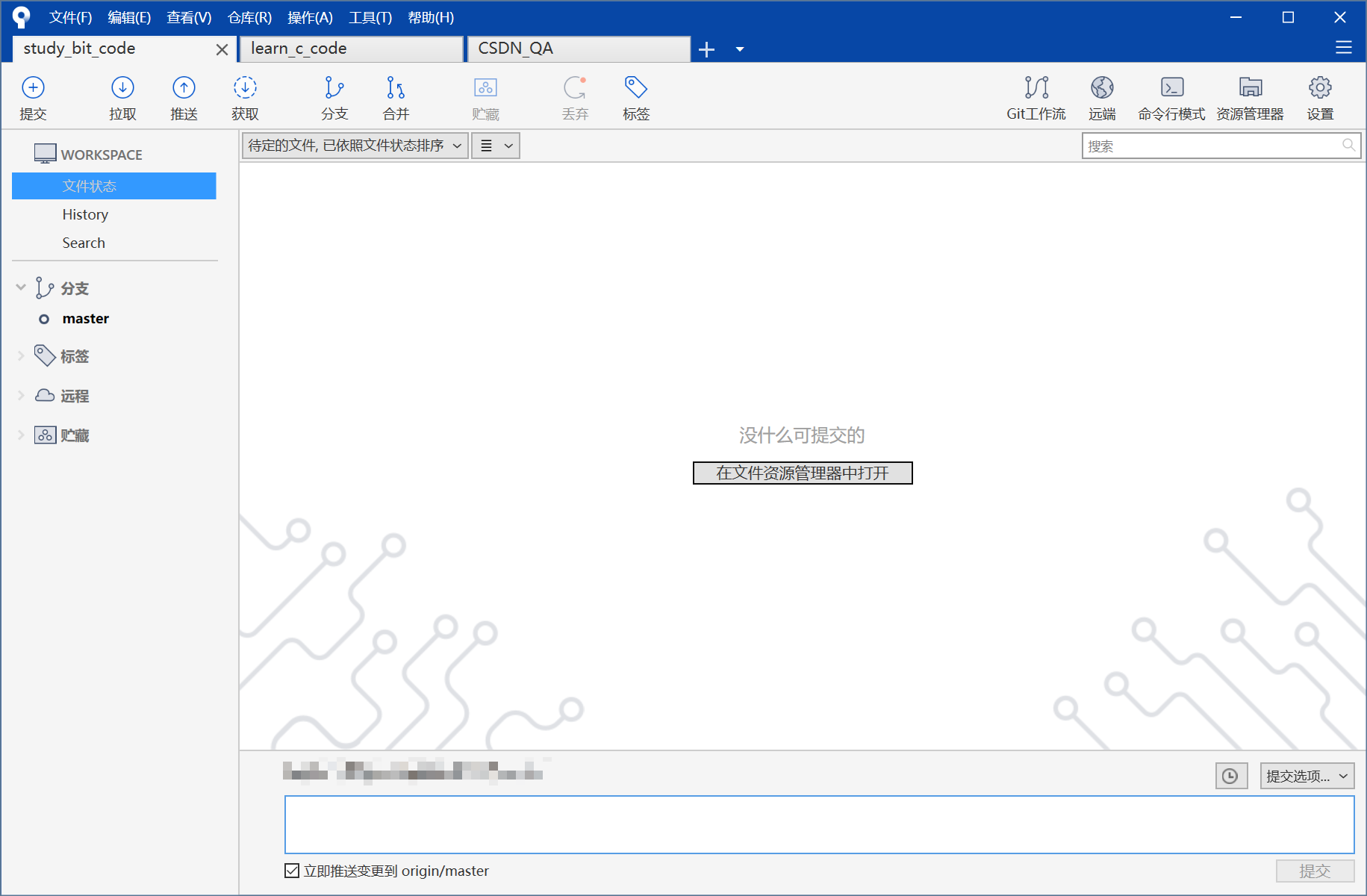
Task: Open the 仓库(R) menu
Action: tap(249, 17)
